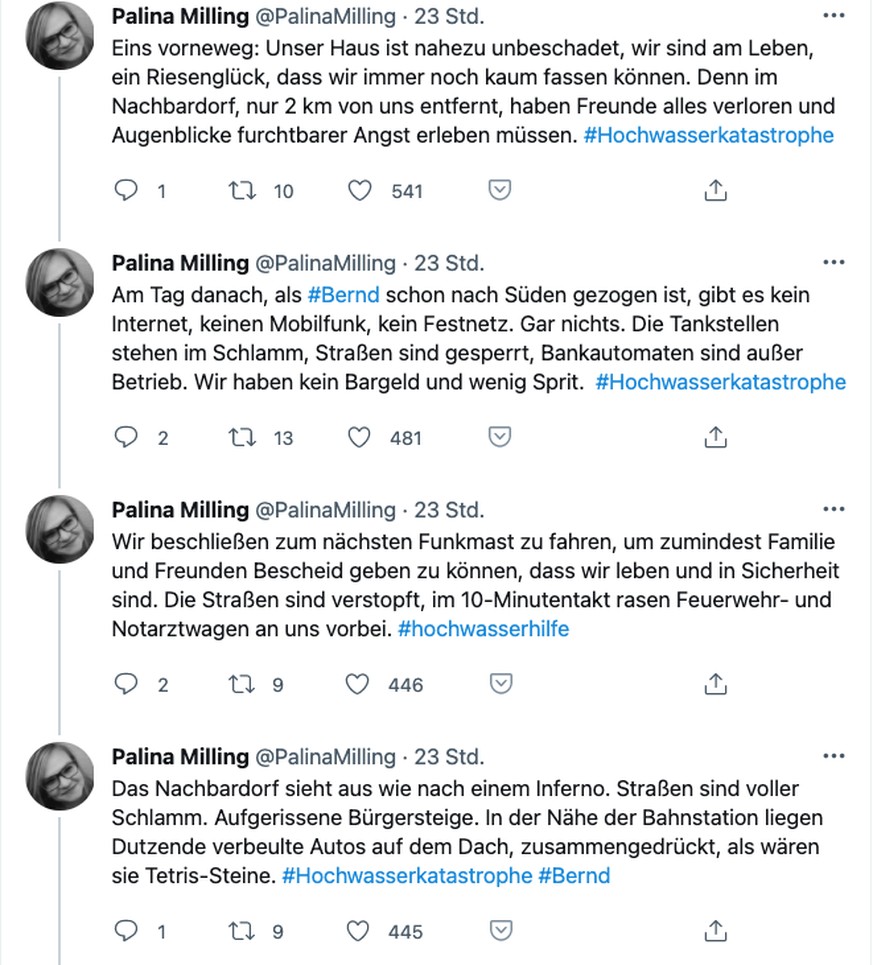Retweet the tweet with 13 retweets
Screen dimensions: 873x965
tap(242, 438)
